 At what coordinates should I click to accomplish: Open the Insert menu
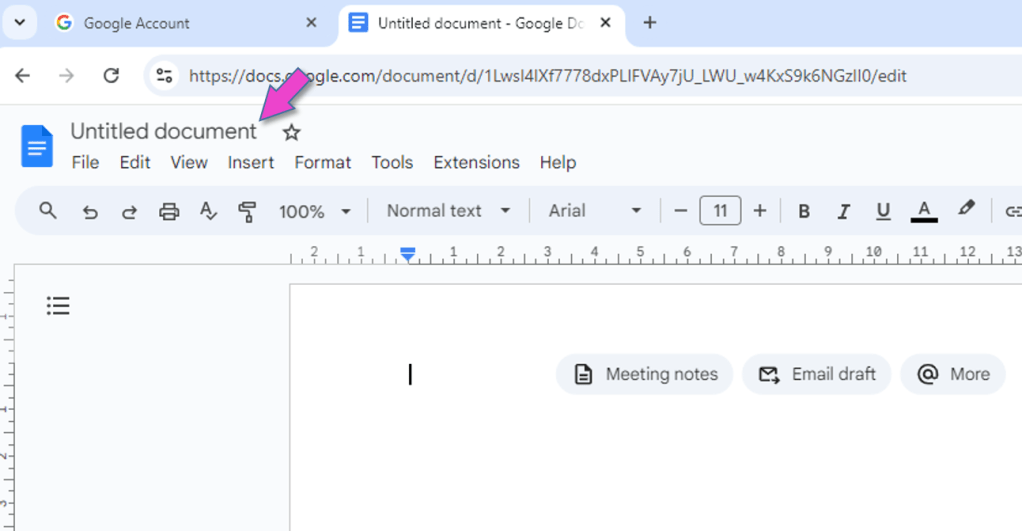tap(250, 162)
